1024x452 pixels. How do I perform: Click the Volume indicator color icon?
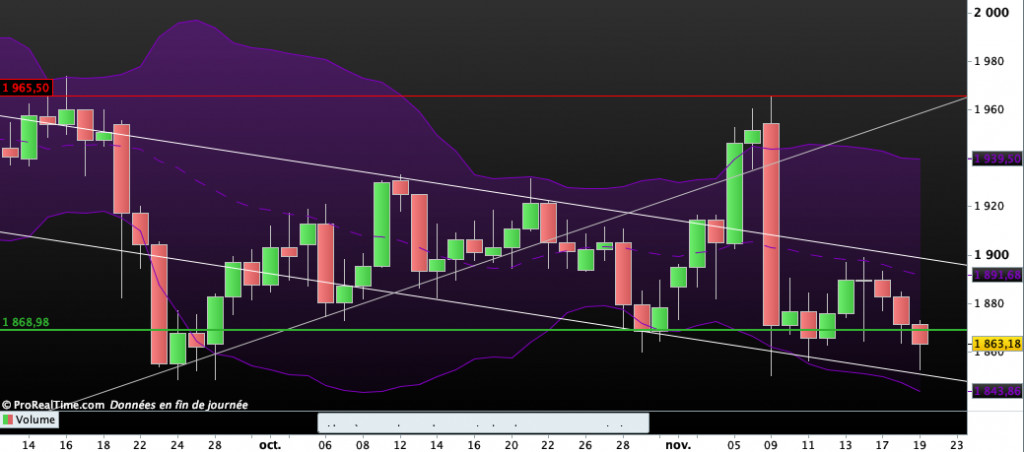[6, 421]
